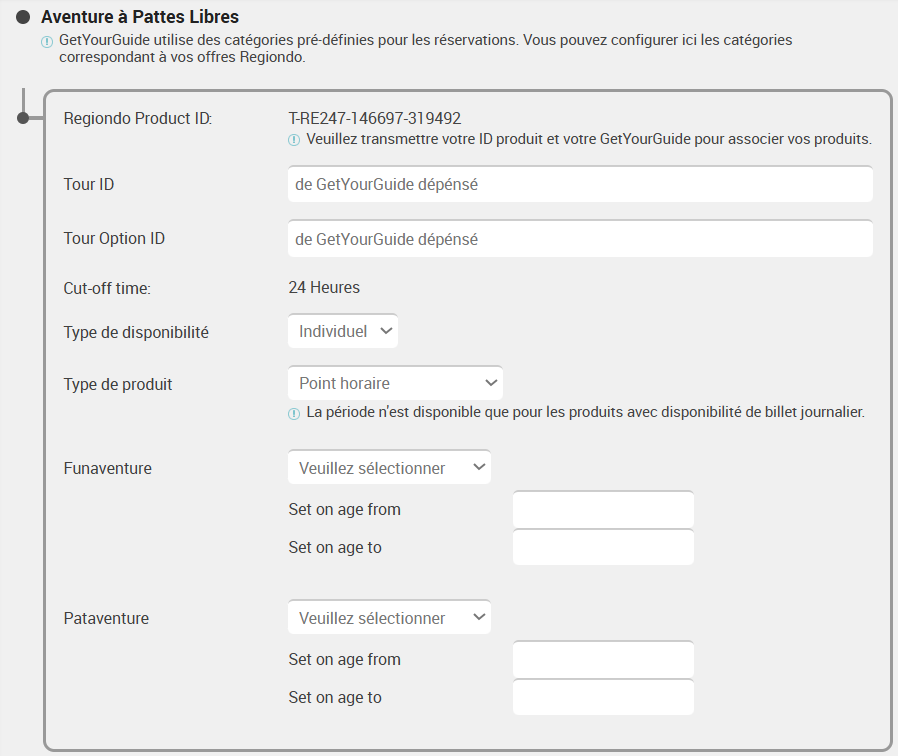Click Funaventure Set on age from field
The image size is (898, 756).
pyautogui.click(x=603, y=510)
